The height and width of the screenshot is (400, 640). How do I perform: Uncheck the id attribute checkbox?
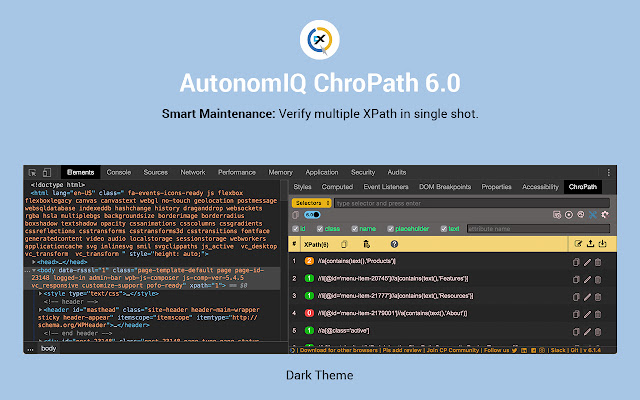click(294, 228)
